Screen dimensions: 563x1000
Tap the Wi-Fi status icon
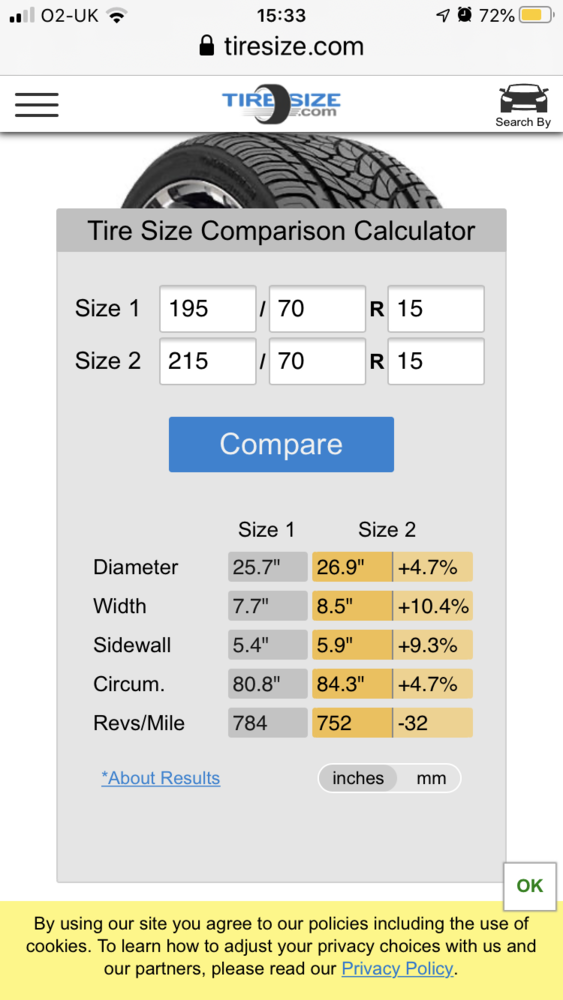(x=115, y=15)
